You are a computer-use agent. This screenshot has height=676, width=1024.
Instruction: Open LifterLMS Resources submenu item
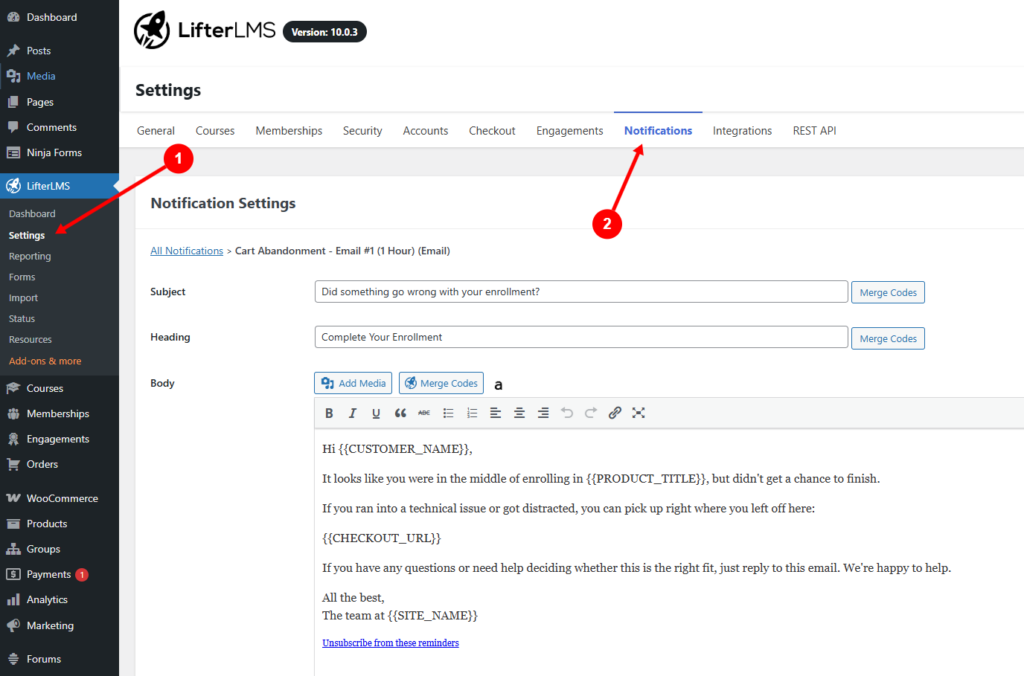pos(30,340)
